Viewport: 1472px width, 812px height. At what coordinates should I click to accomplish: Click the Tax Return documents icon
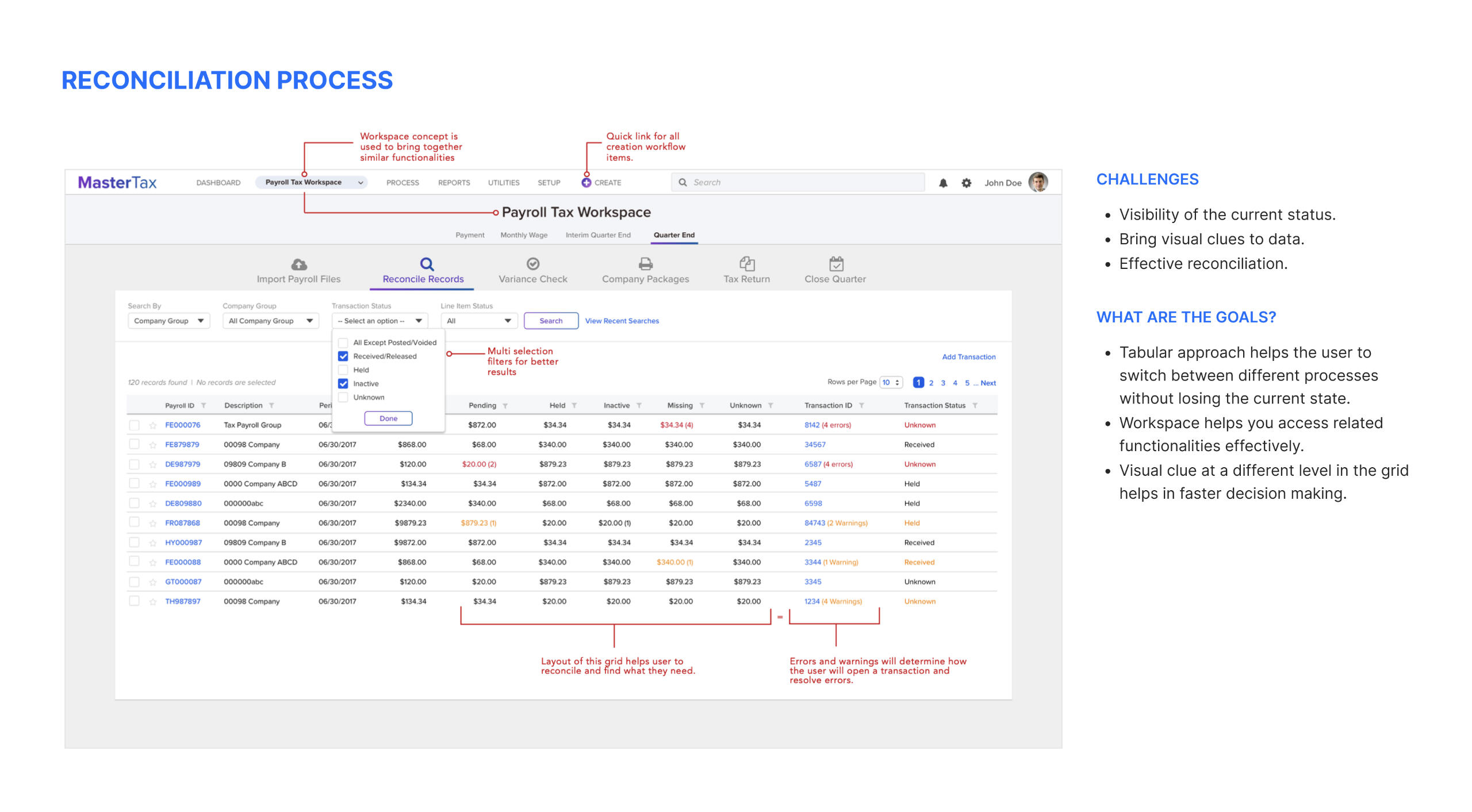tap(746, 264)
